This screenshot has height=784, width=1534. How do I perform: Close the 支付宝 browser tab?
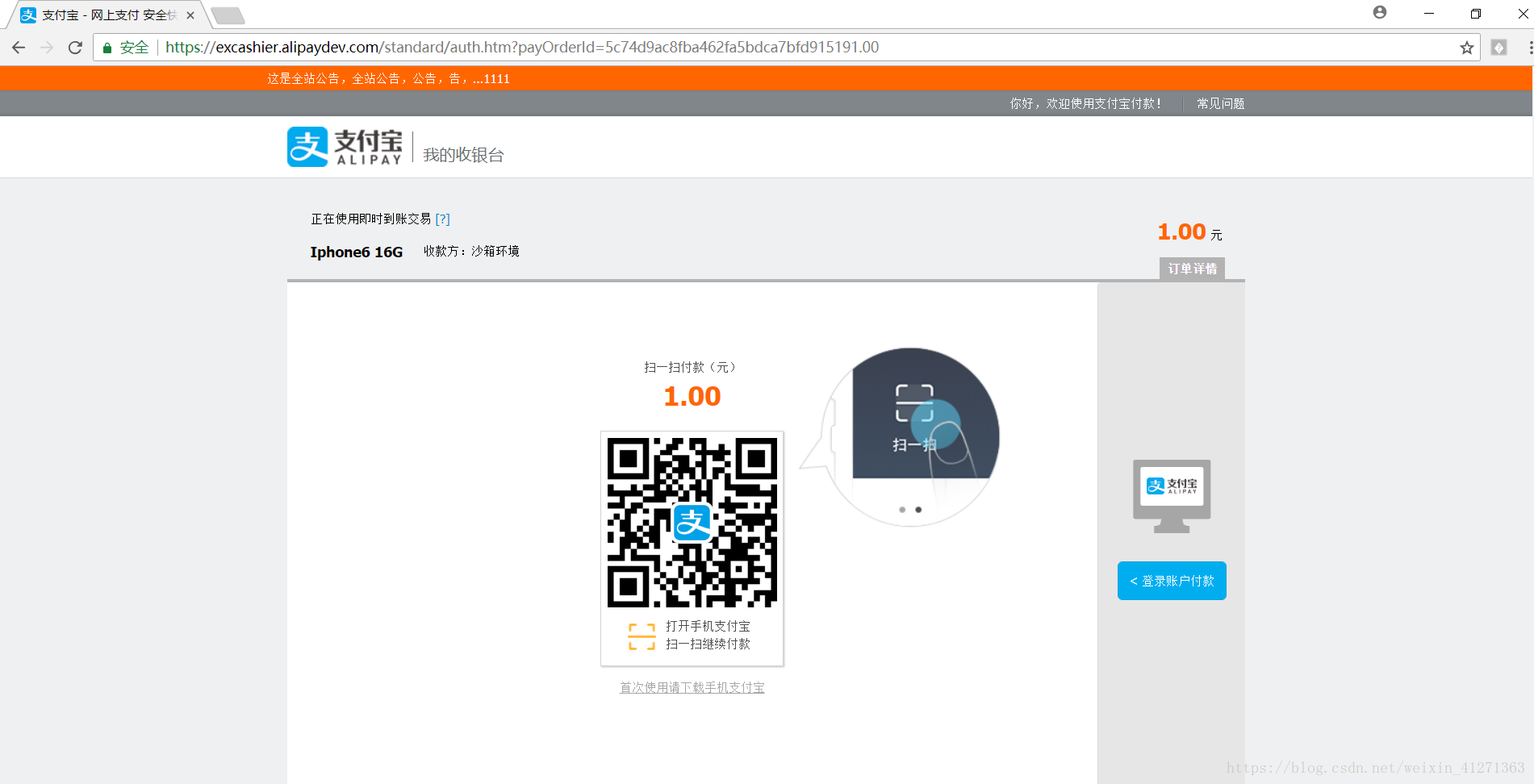tap(190, 15)
